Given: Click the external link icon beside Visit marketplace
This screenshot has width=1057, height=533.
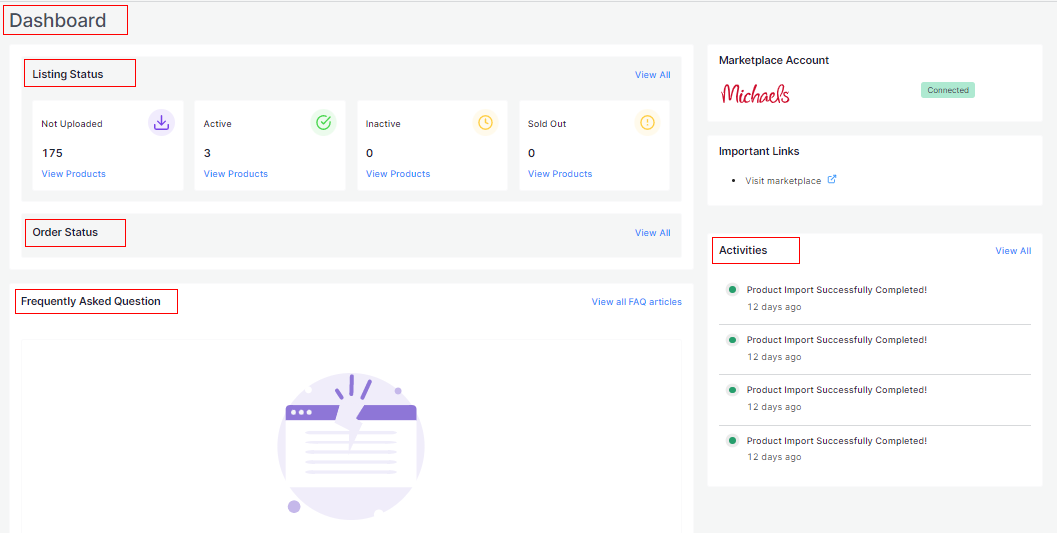Looking at the screenshot, I should coord(832,180).
